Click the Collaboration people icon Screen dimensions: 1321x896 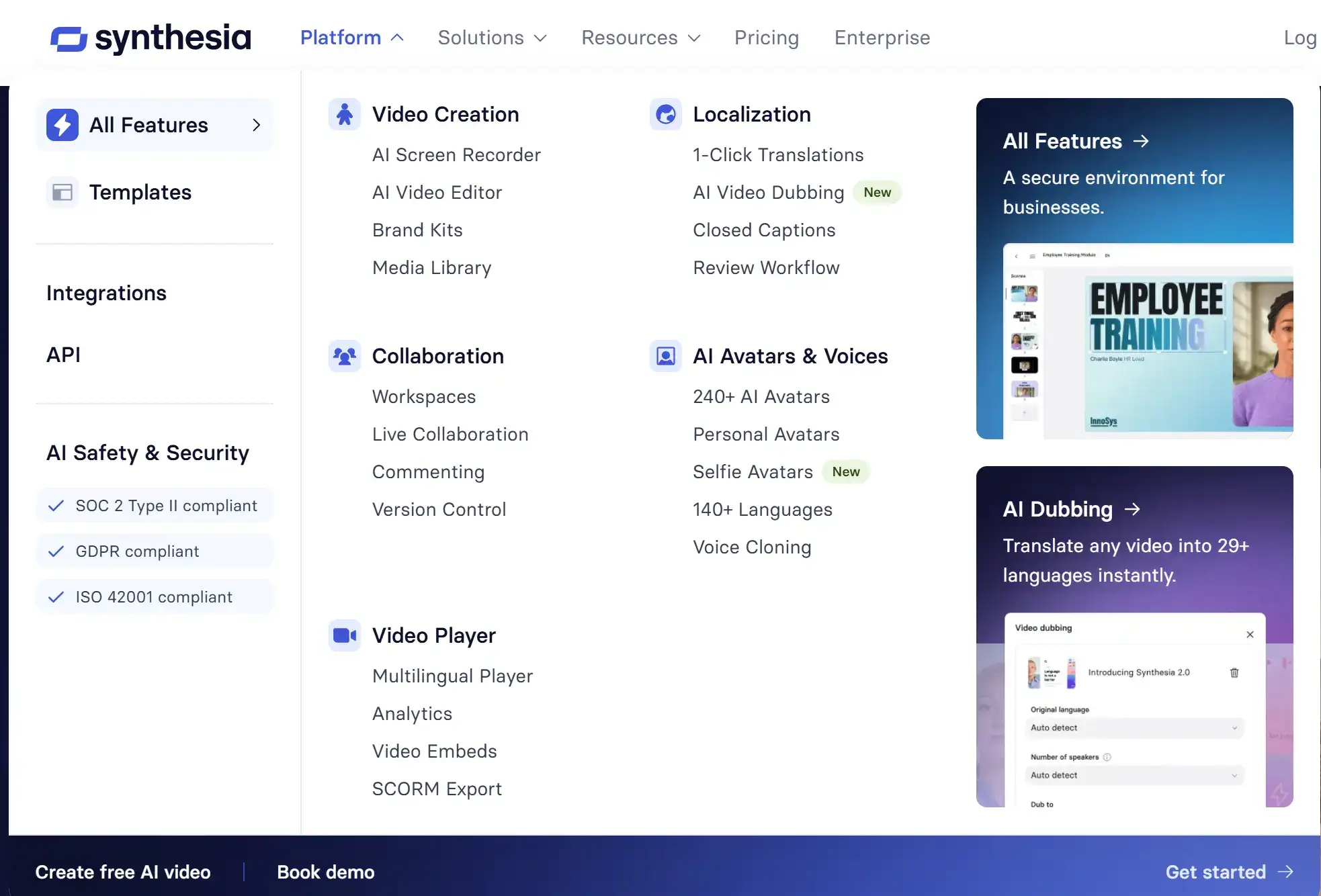[345, 356]
